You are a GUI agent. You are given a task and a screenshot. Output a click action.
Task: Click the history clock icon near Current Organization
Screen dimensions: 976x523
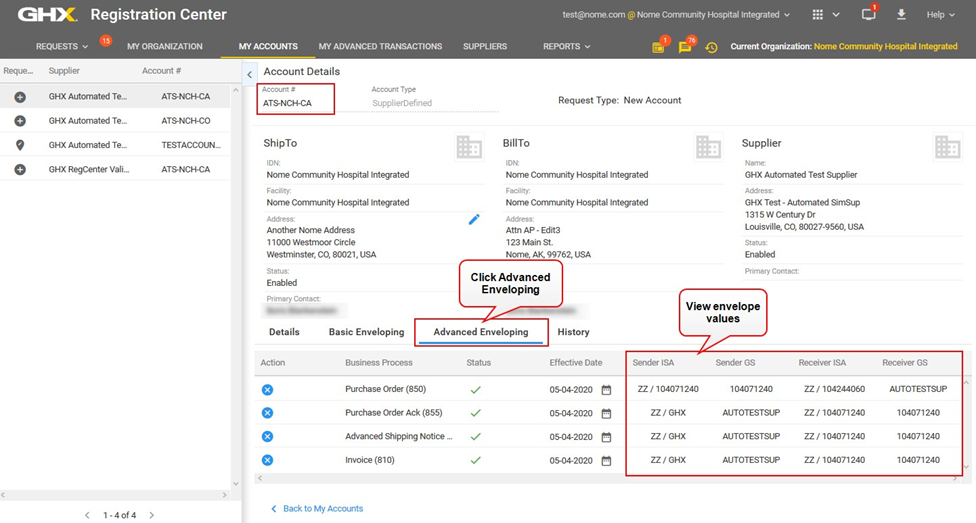[x=711, y=47]
